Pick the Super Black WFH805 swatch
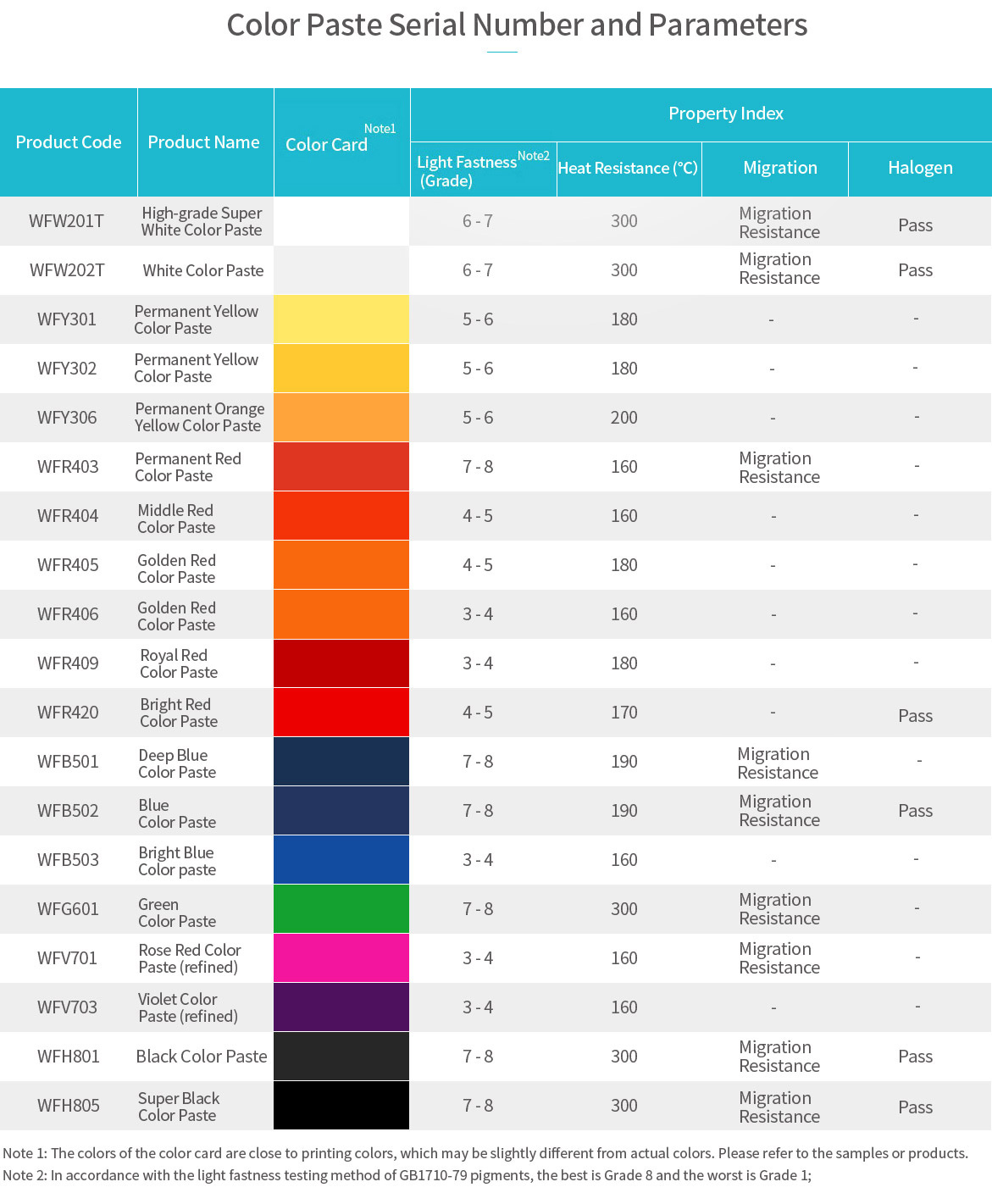The width and height of the screenshot is (992, 1204). click(x=341, y=1106)
